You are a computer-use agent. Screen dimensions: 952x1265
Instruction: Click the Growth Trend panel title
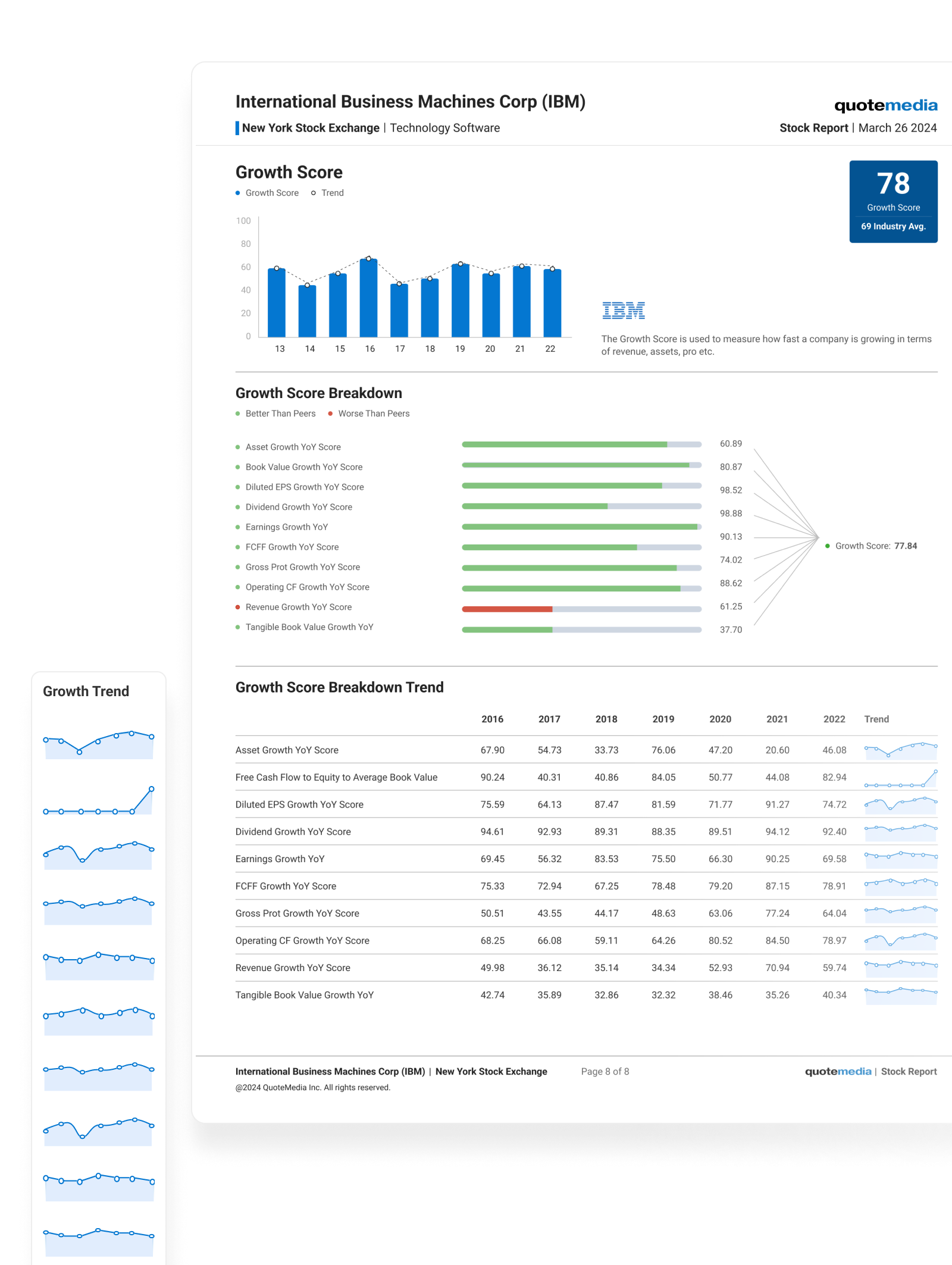[x=86, y=691]
